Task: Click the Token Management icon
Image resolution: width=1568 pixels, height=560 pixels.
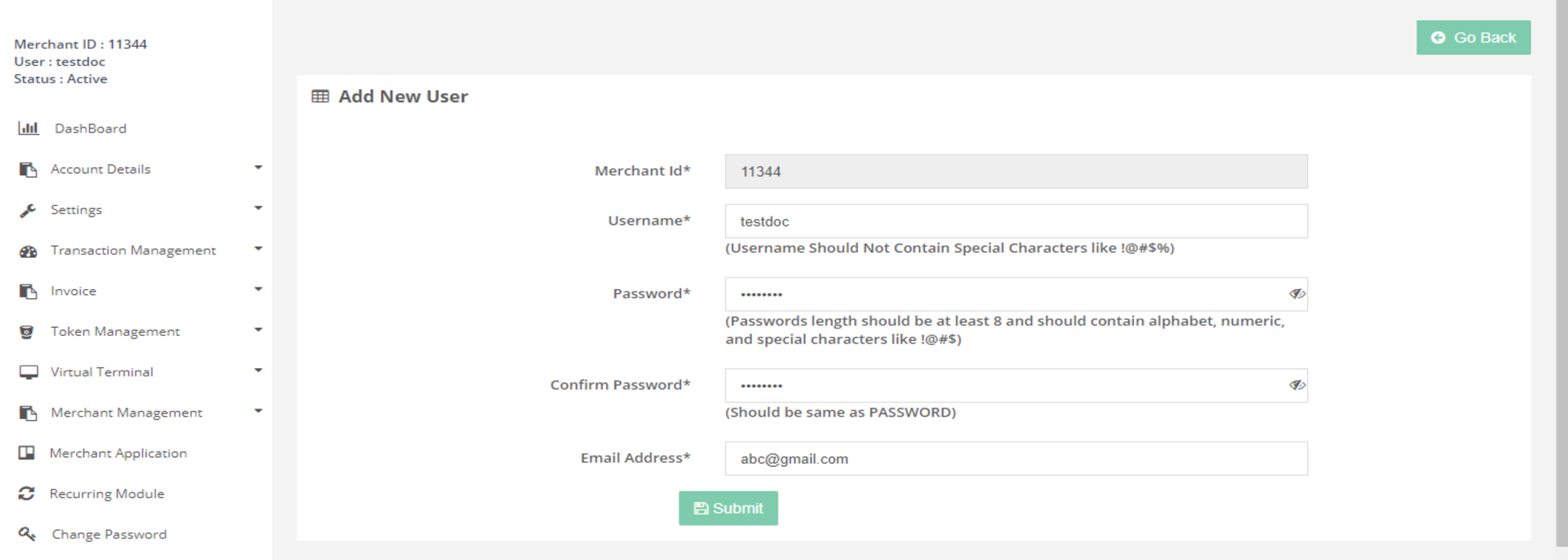Action: (x=27, y=332)
